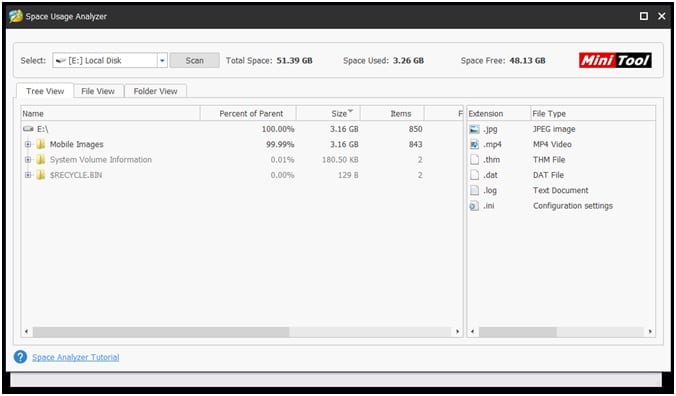Click the 850 items count
Screen dimensions: 676x396
[416, 129]
